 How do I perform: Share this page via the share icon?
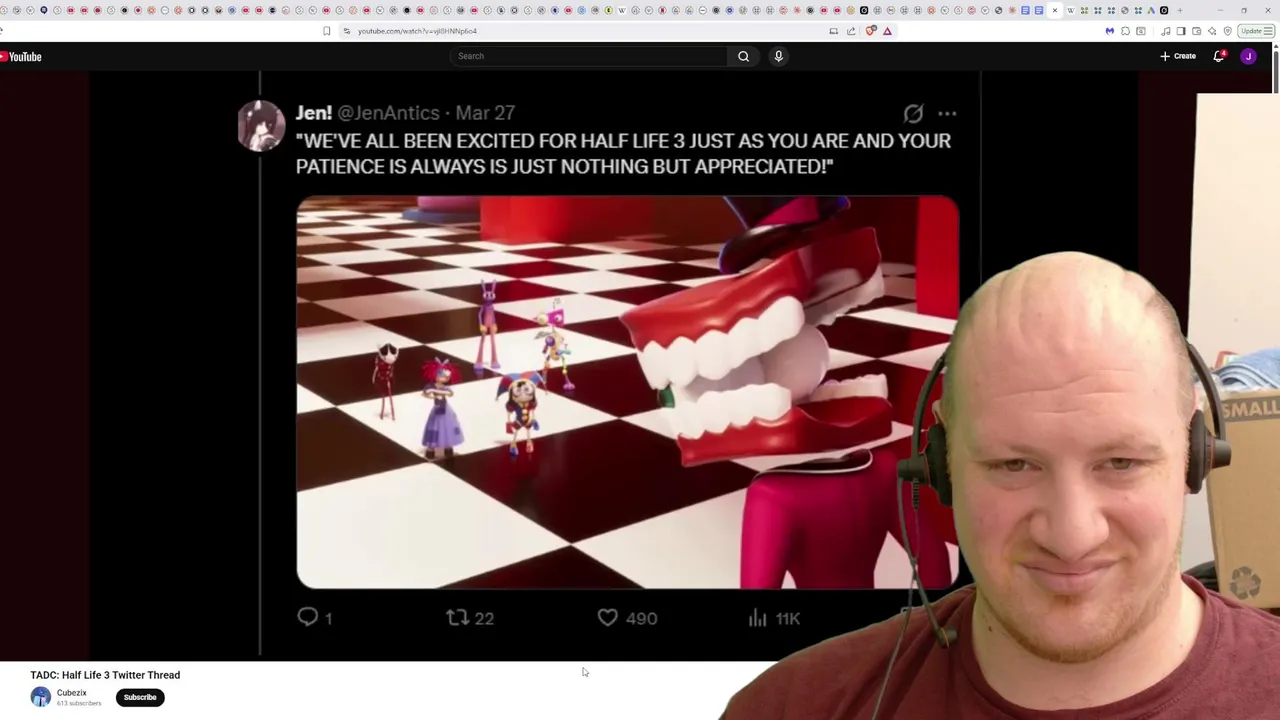tap(851, 31)
